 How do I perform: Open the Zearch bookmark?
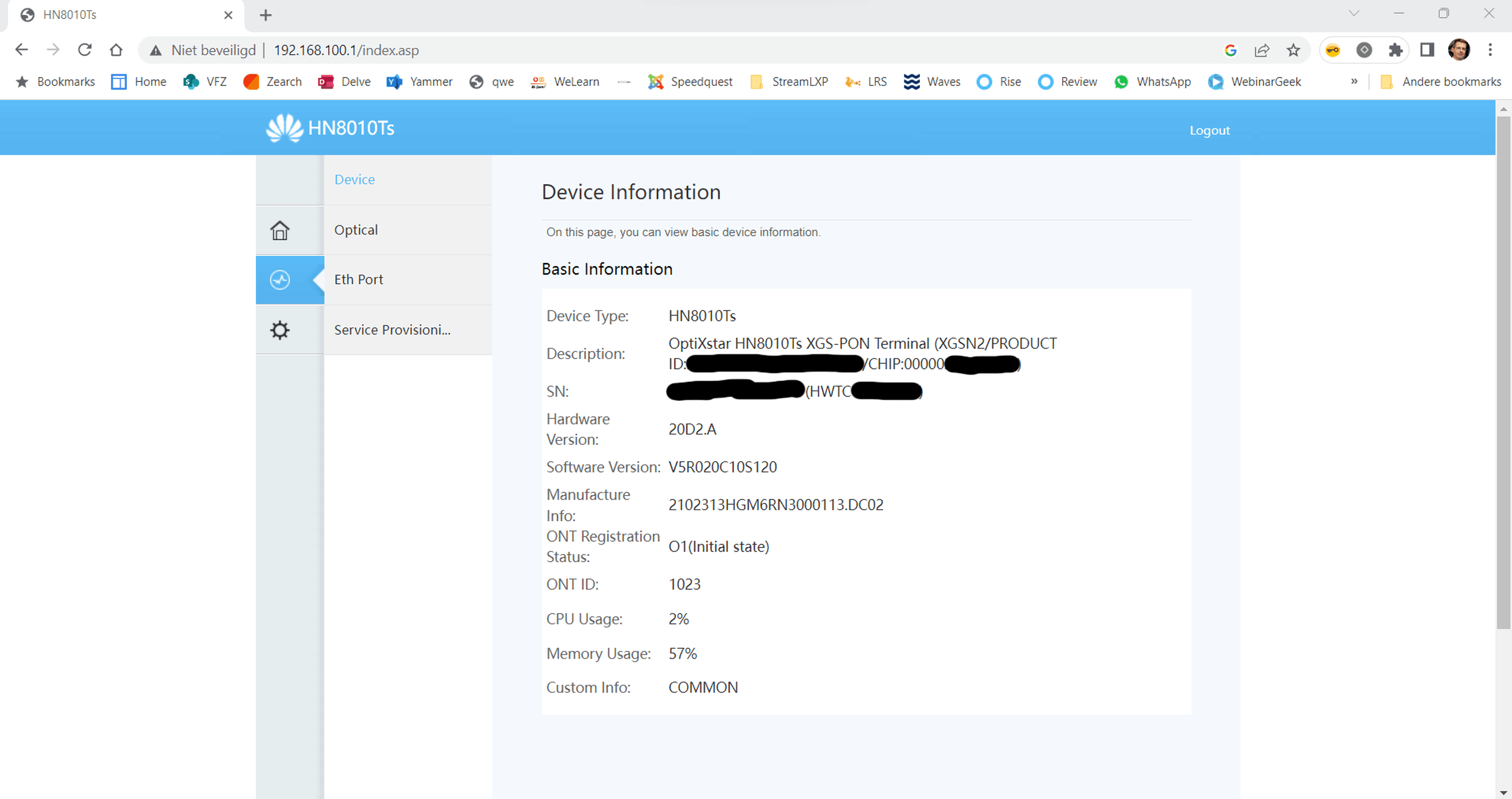(273, 82)
